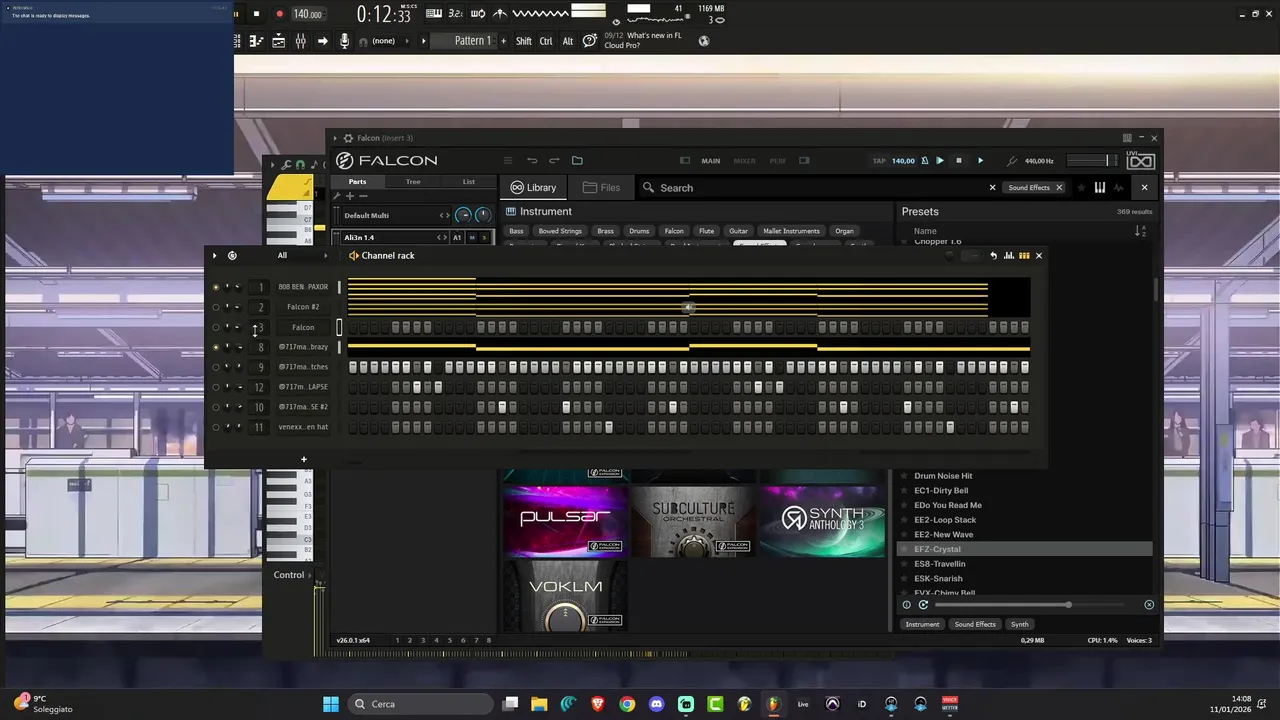Screen dimensions: 1280x720
Task: Toggle mute on @717ma..SE #2 channel
Action: 215,407
